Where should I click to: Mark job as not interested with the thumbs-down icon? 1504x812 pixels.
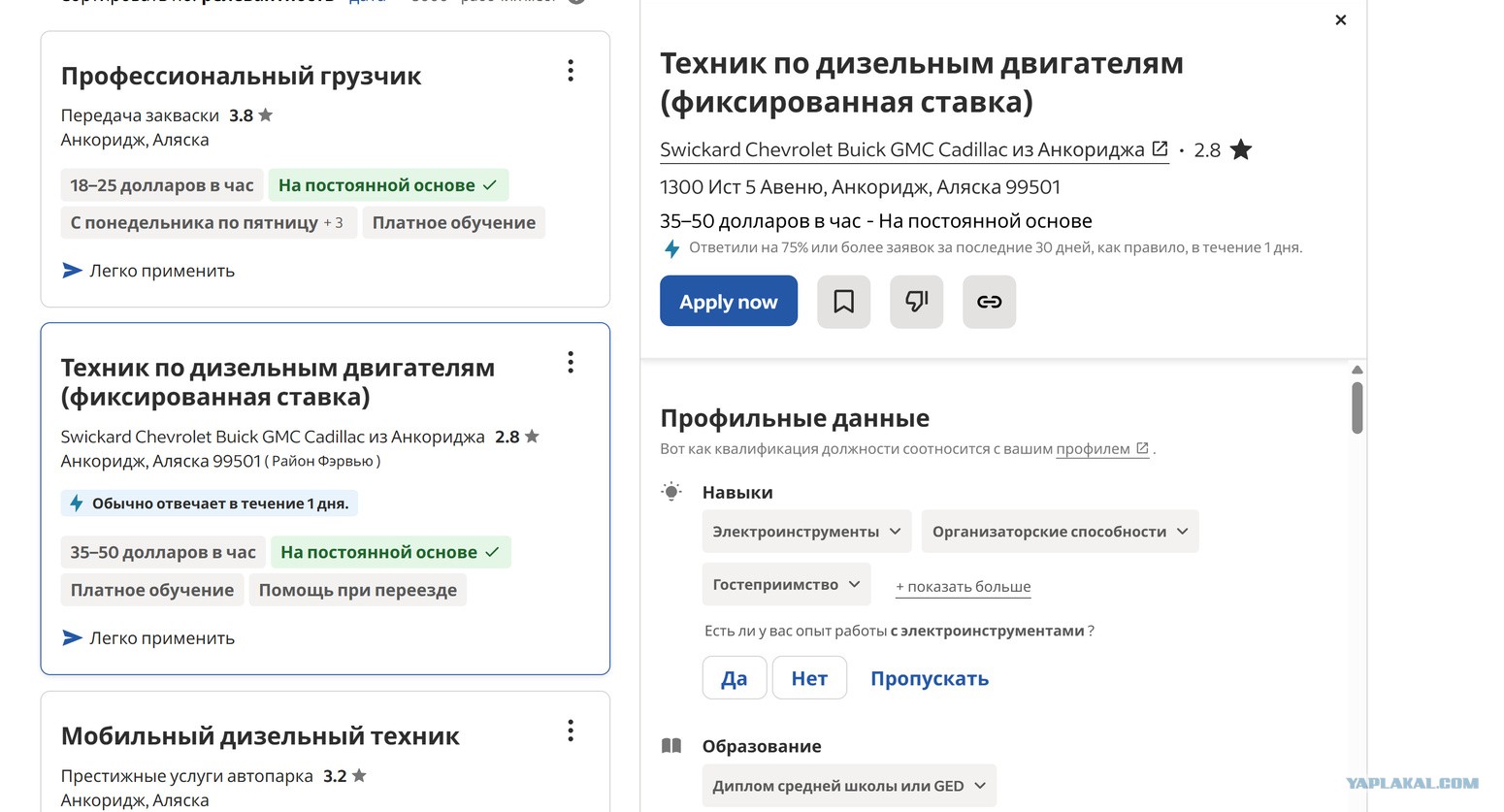point(917,302)
